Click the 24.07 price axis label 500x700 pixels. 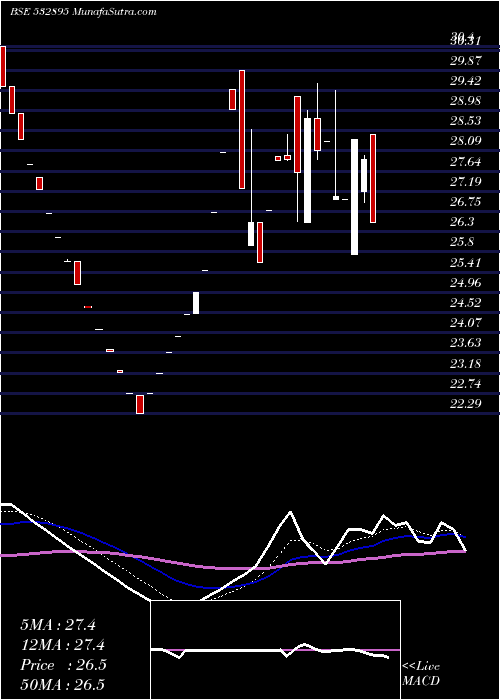point(466,323)
